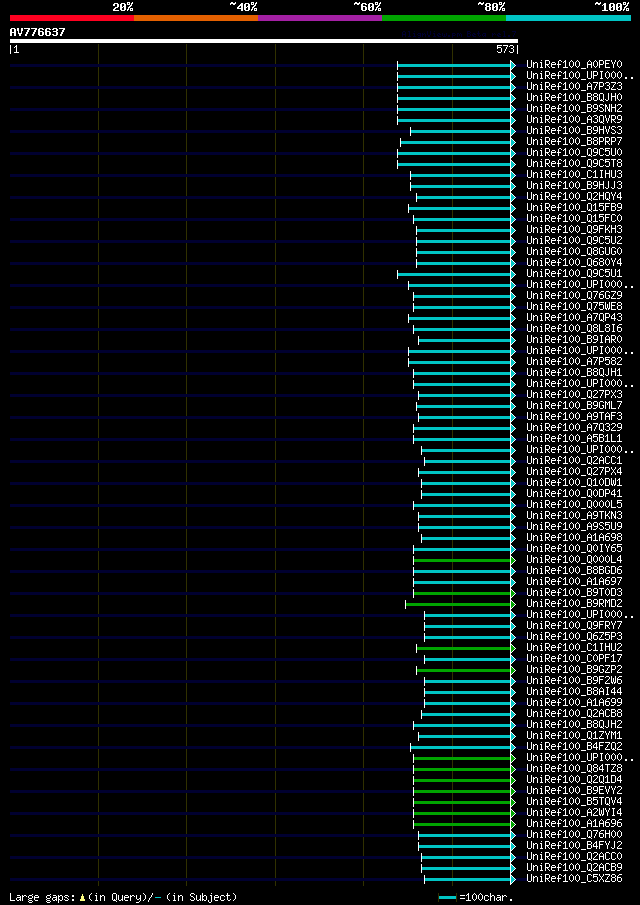The width and height of the screenshot is (640, 905).
Task: Select the UniRef100_Q9C5U0 label
Action: (x=574, y=152)
